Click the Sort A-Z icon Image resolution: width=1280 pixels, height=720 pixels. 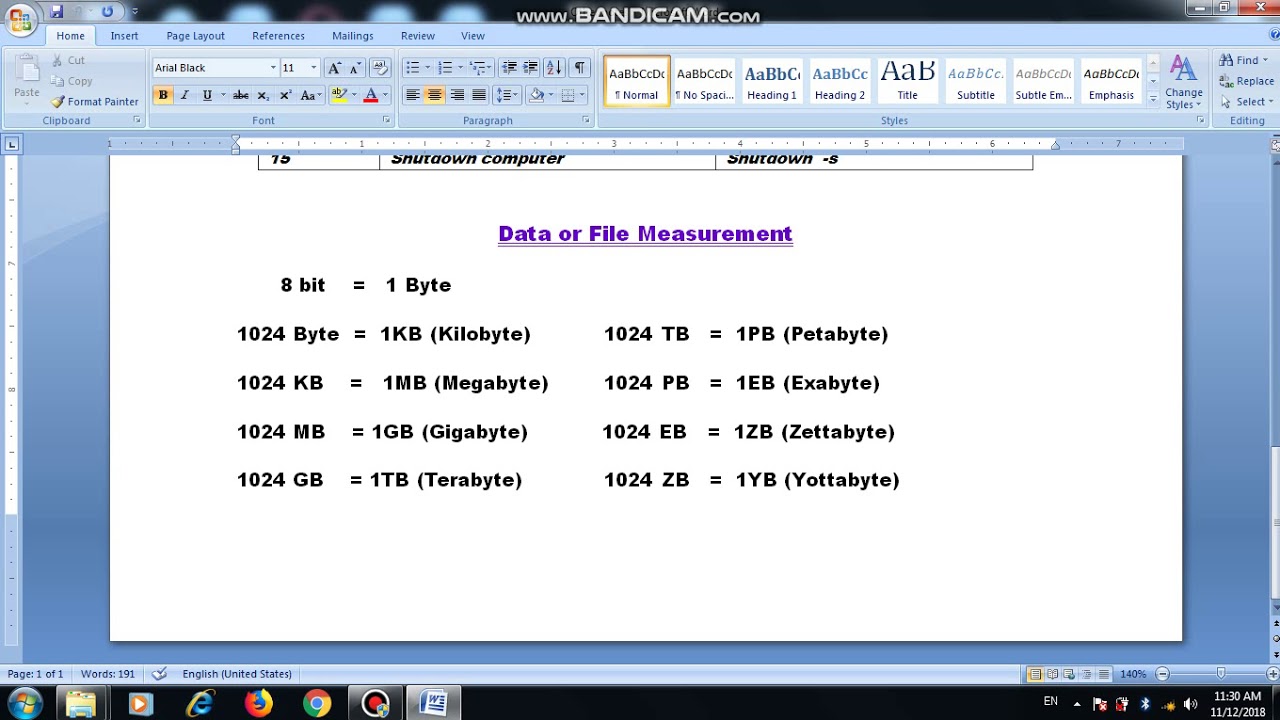click(x=554, y=68)
